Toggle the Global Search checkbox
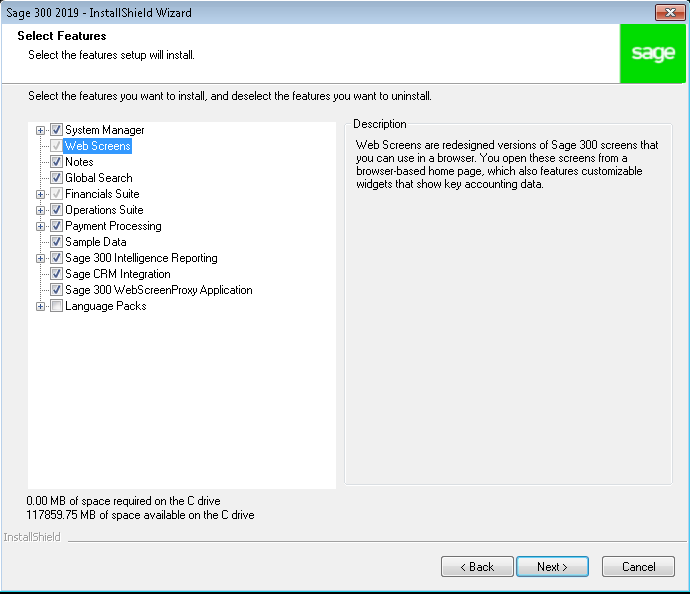690x594 pixels. [x=56, y=177]
